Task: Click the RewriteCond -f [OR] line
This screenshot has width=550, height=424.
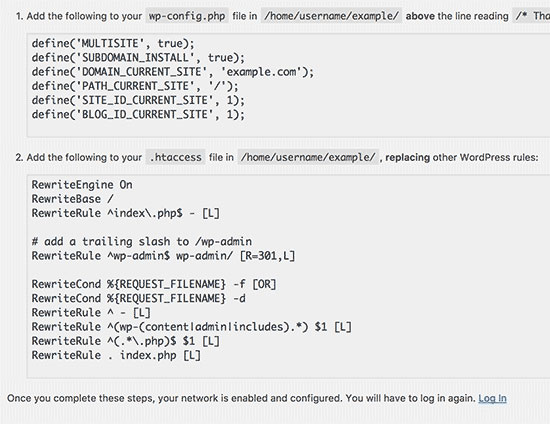Action: (x=154, y=284)
